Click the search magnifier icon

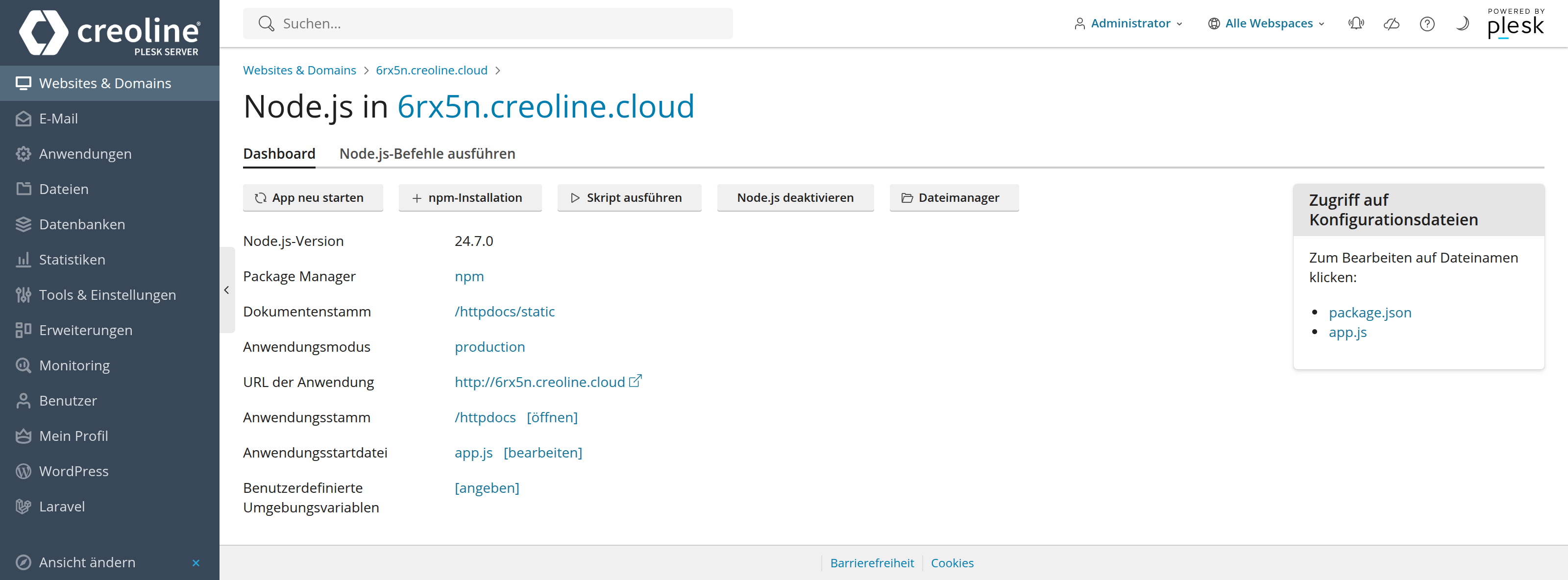click(266, 24)
